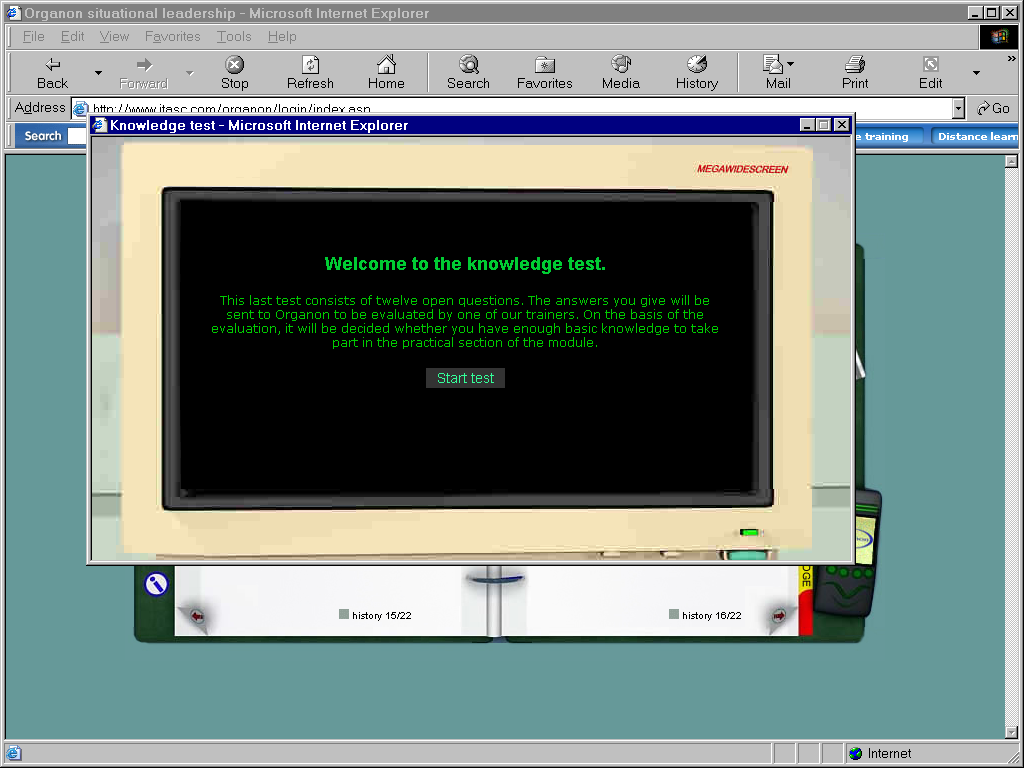Click the Distance learning link tab
Viewport: 1024px width, 768px height.
pos(975,136)
